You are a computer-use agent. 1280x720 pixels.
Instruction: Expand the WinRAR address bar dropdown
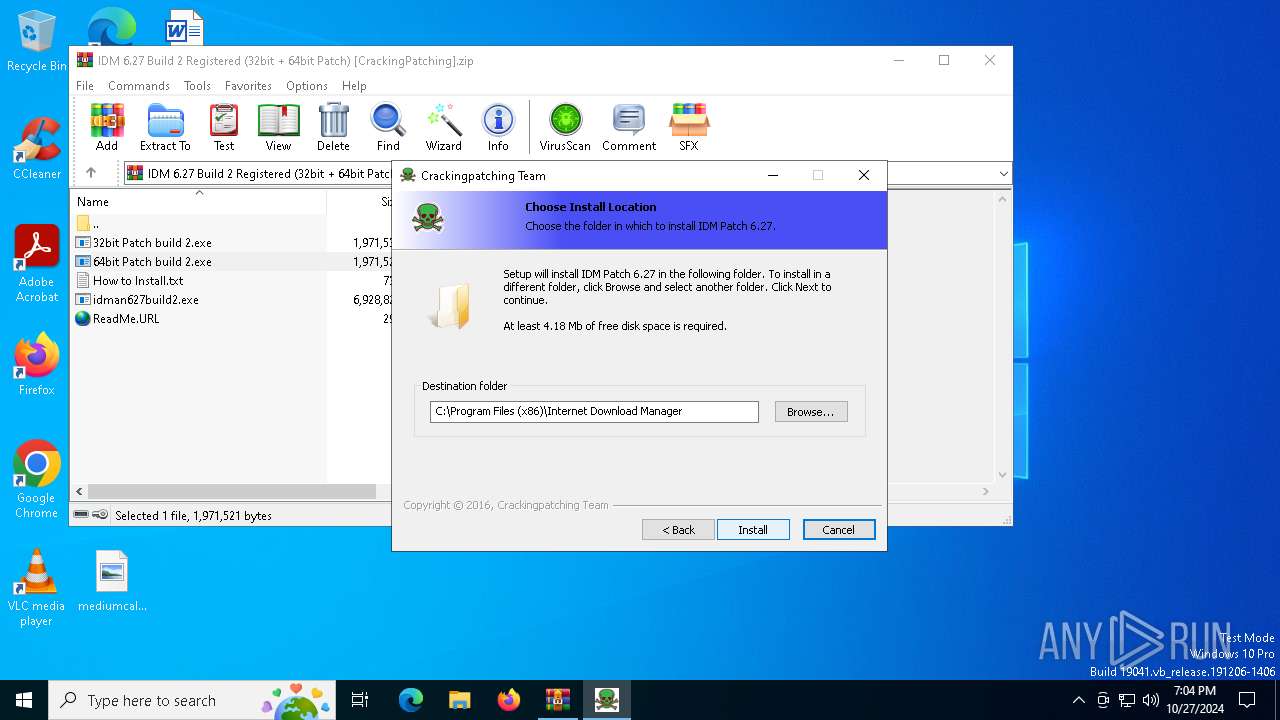point(1003,174)
